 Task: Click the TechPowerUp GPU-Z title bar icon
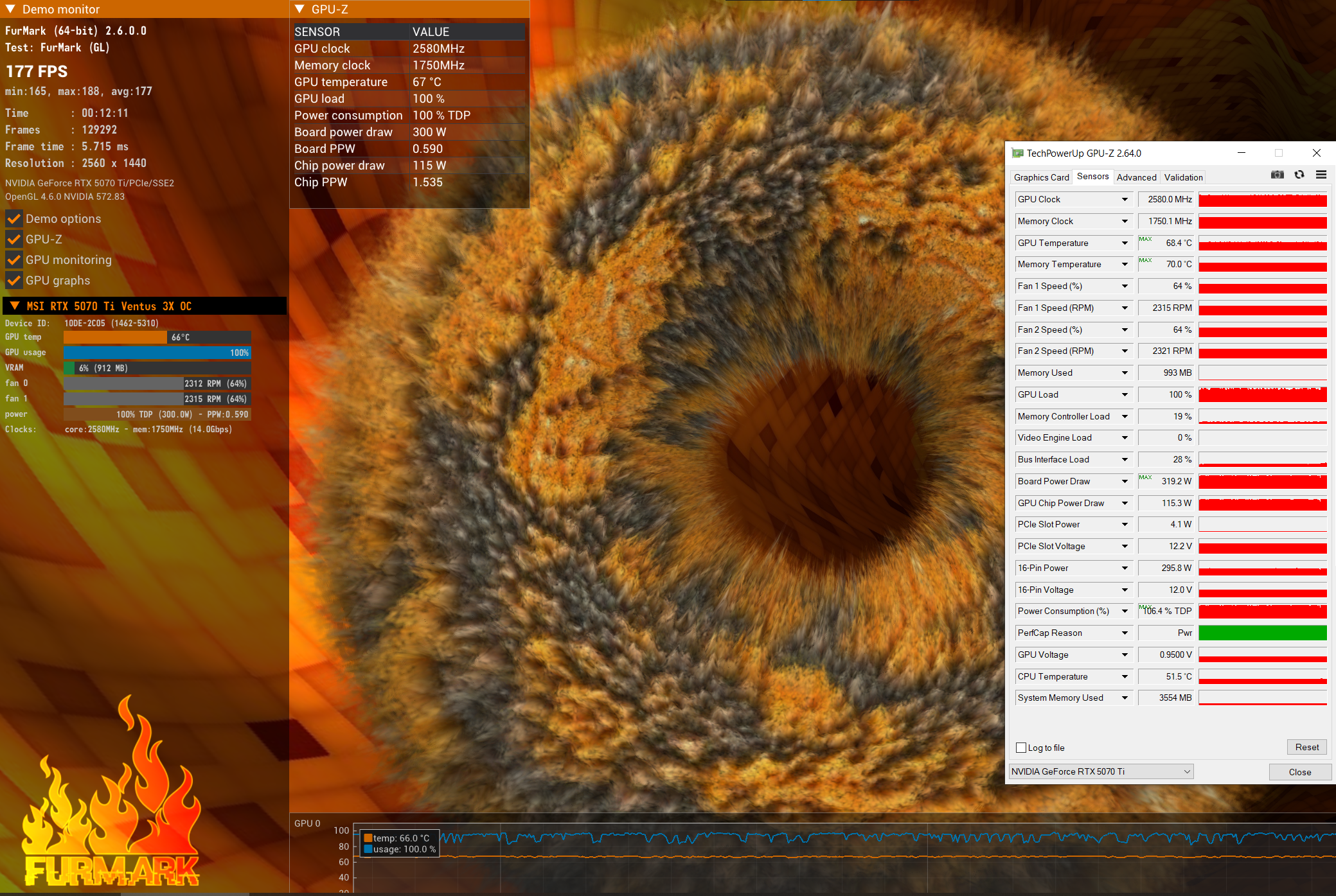click(x=1017, y=153)
